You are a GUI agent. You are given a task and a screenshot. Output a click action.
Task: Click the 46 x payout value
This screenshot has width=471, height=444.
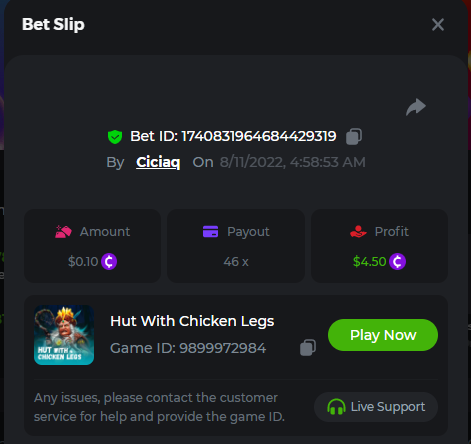(236, 262)
